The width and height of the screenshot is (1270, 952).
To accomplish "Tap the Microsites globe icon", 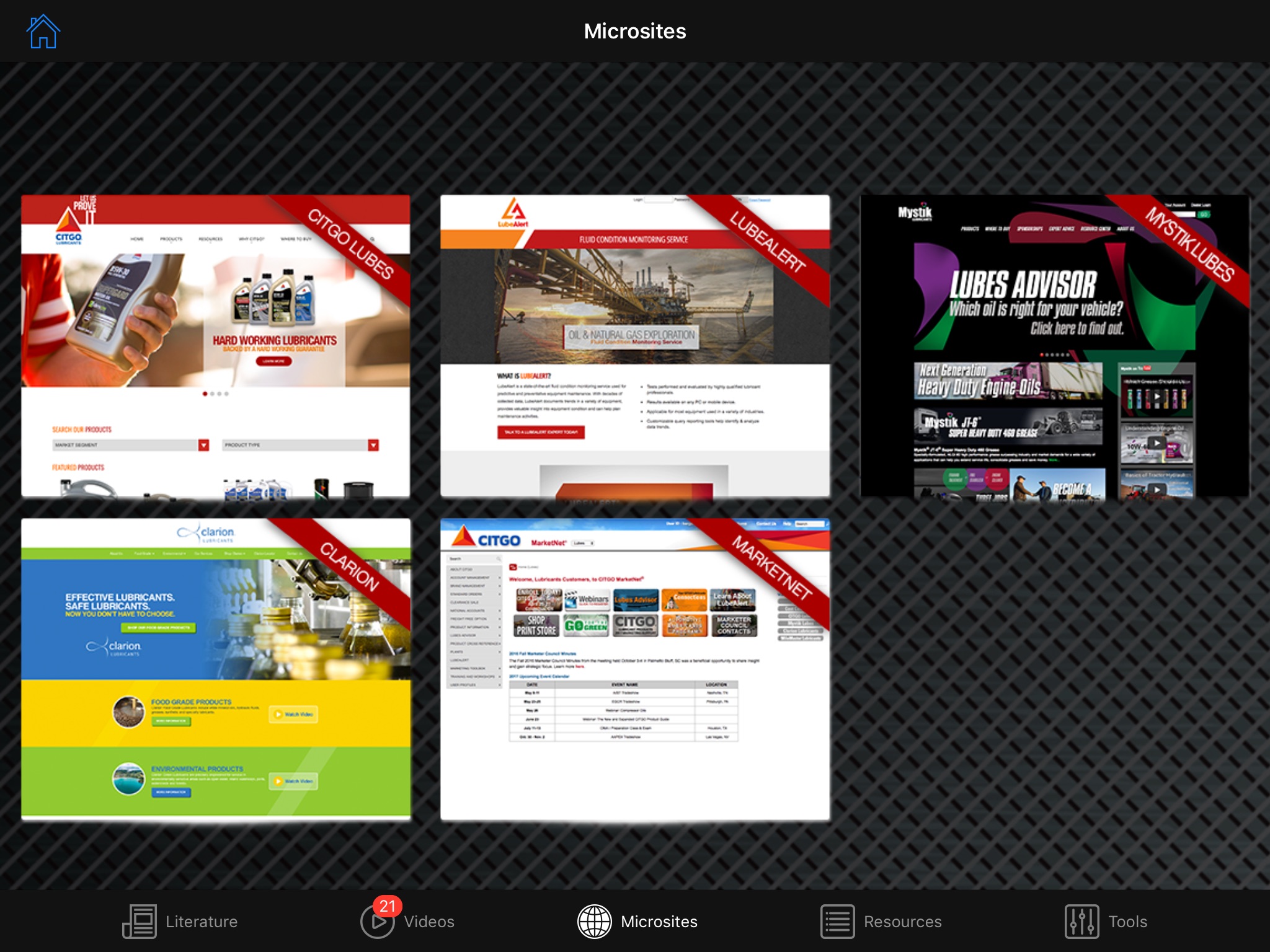I will click(595, 922).
